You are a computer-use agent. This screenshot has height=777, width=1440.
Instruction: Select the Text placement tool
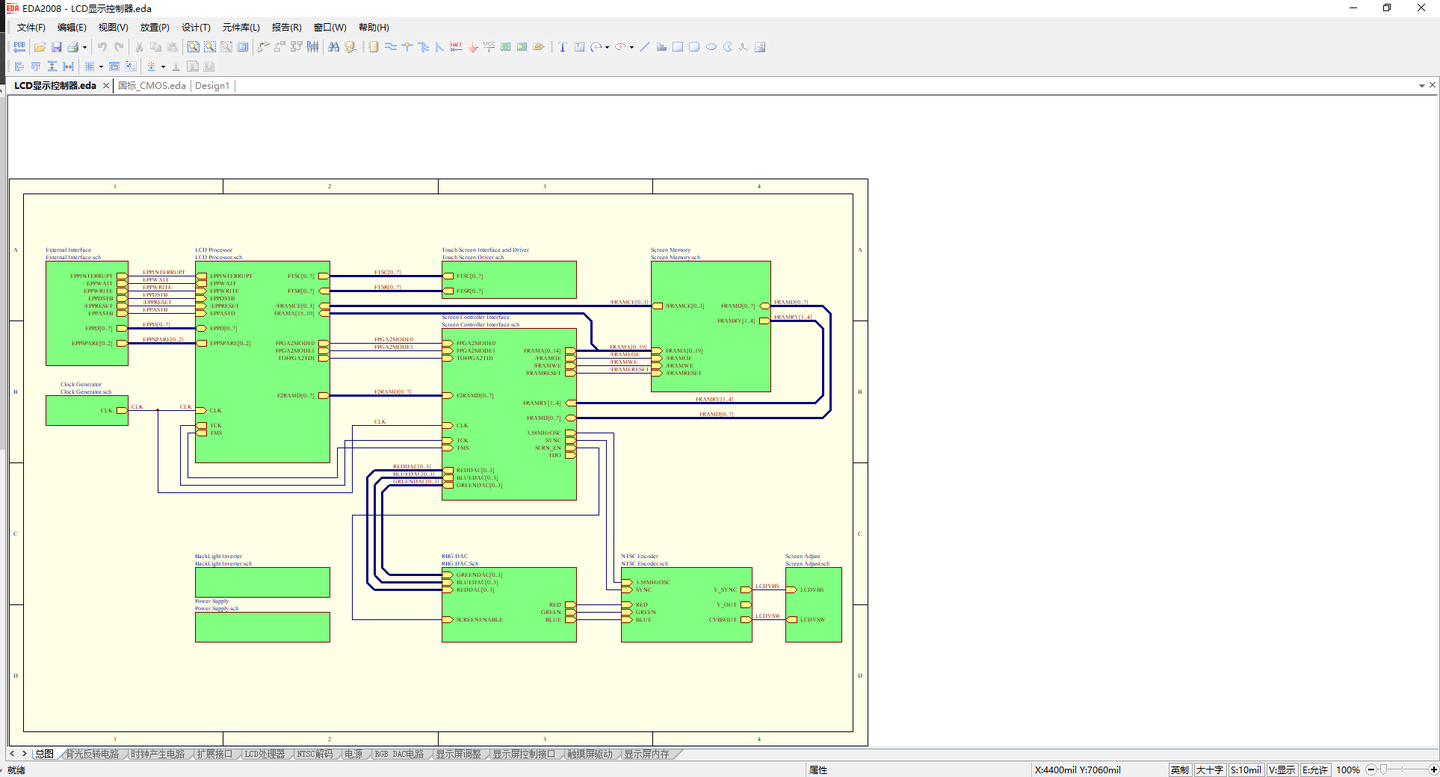click(x=563, y=47)
